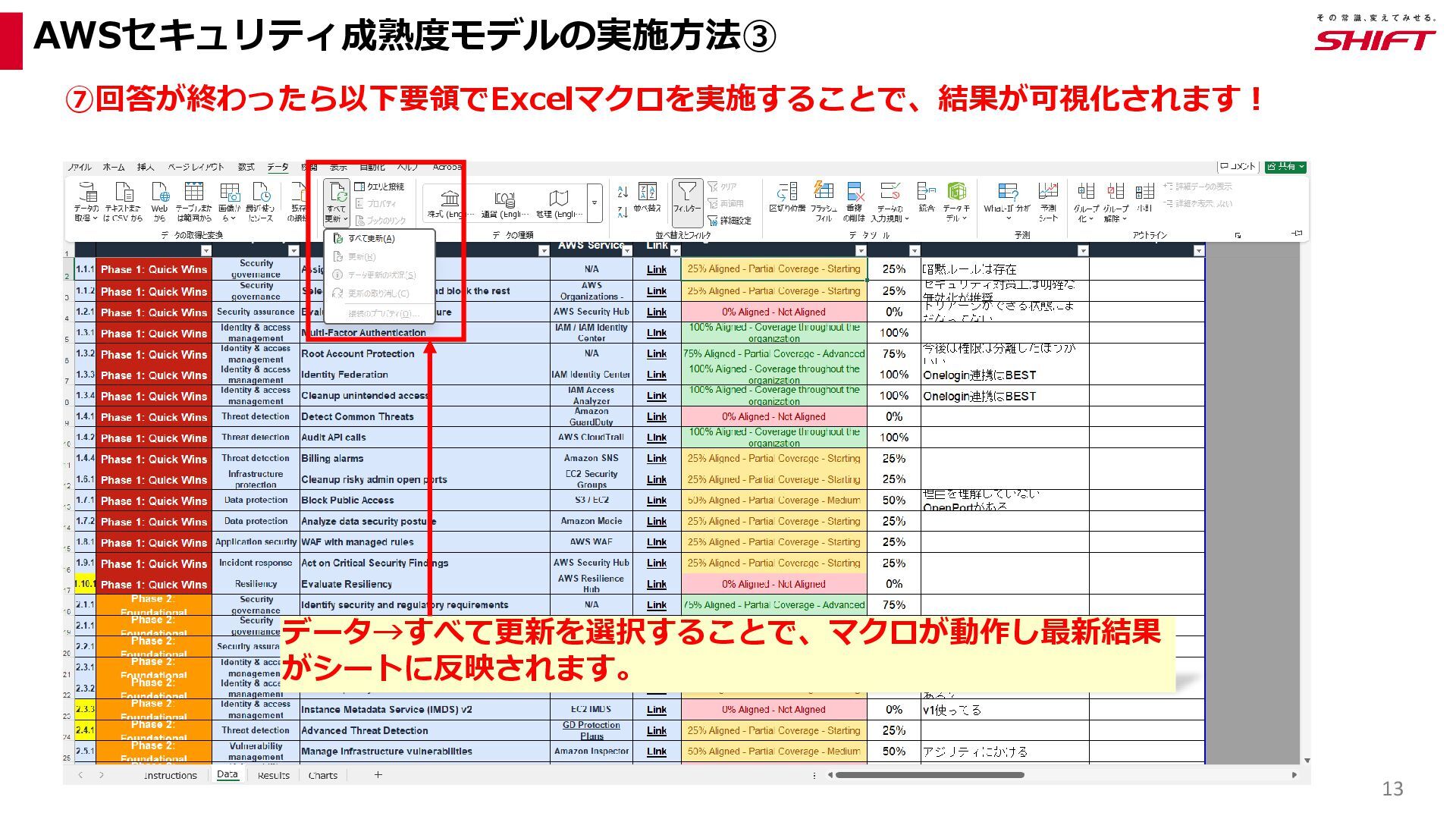Open filter dropdown on recommendation name column
The height and width of the screenshot is (819, 1456).
[x=544, y=250]
